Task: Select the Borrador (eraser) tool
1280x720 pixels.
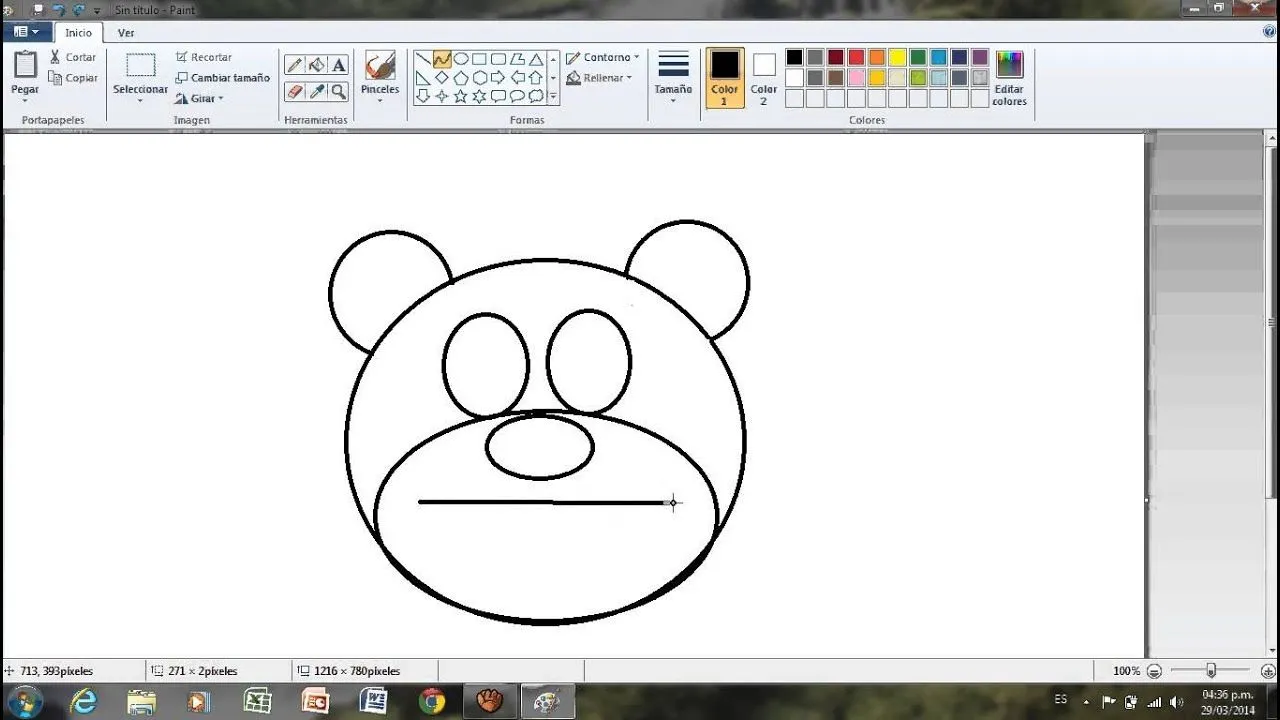Action: coord(293,91)
